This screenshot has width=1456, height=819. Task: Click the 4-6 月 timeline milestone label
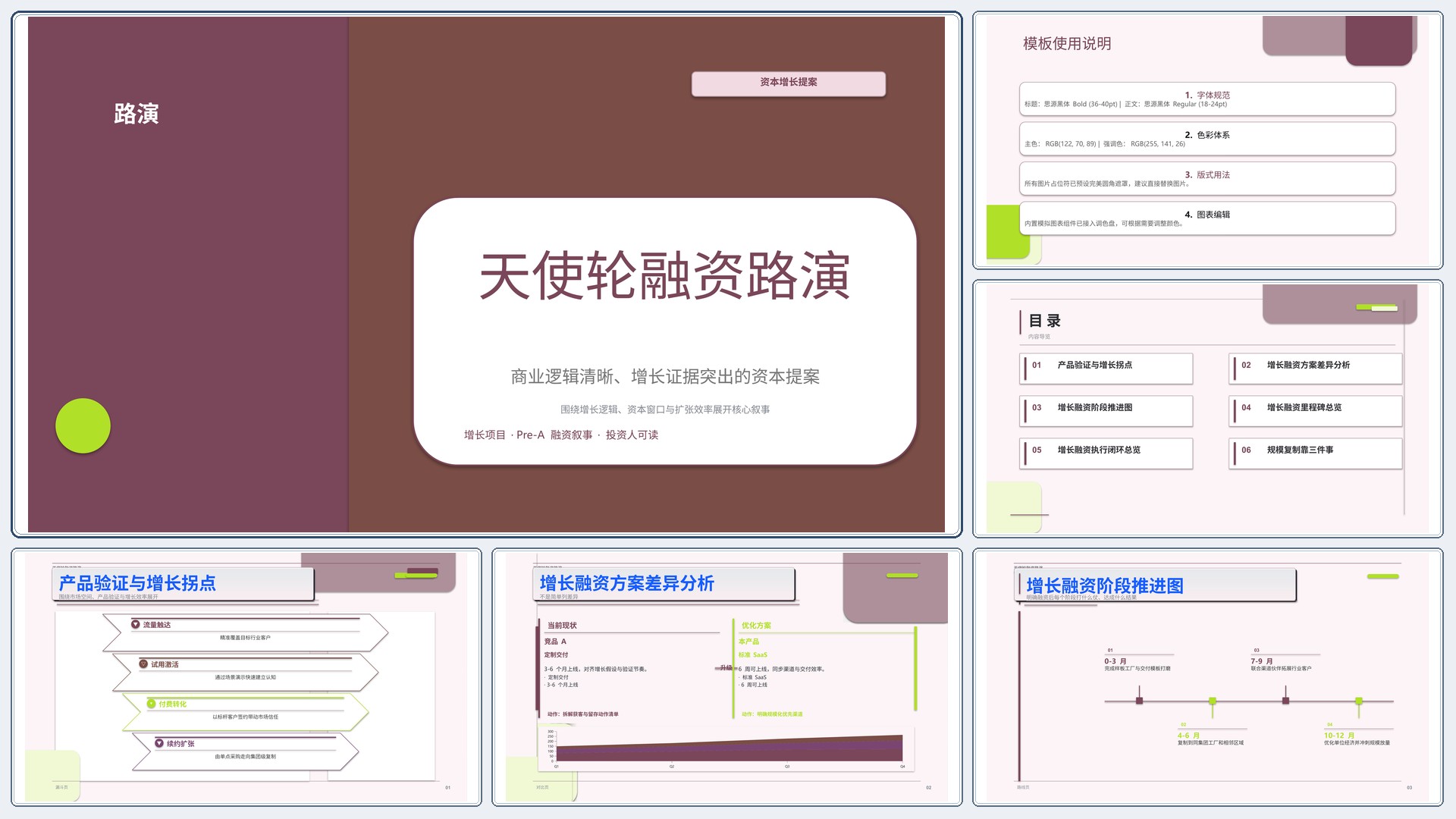[x=1188, y=736]
